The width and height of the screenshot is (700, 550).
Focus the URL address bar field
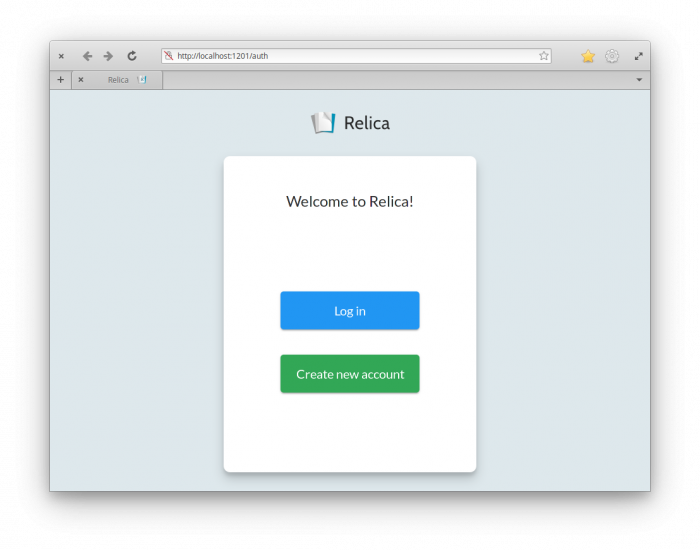[350, 56]
